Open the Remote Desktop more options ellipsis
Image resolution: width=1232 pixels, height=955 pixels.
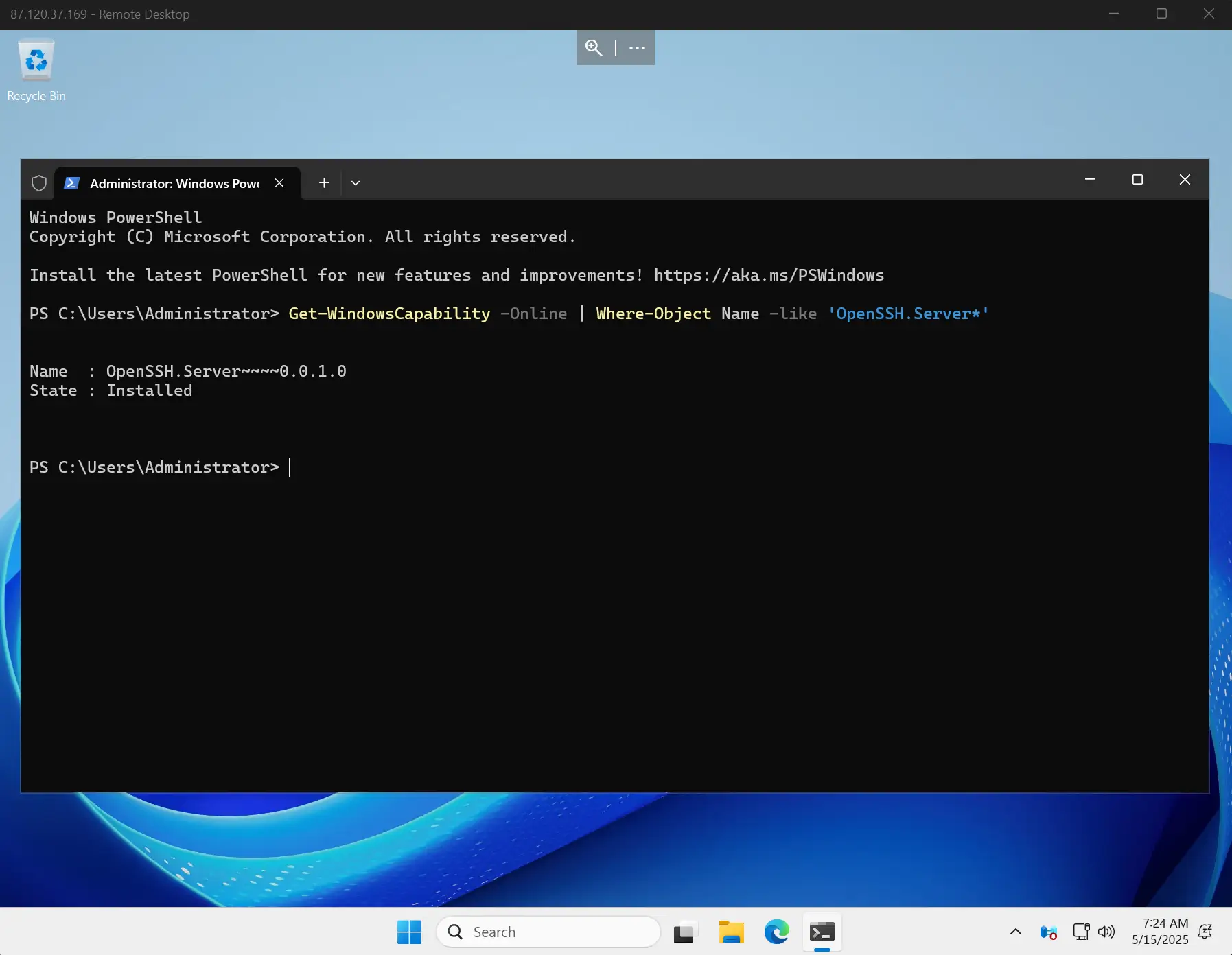point(637,47)
